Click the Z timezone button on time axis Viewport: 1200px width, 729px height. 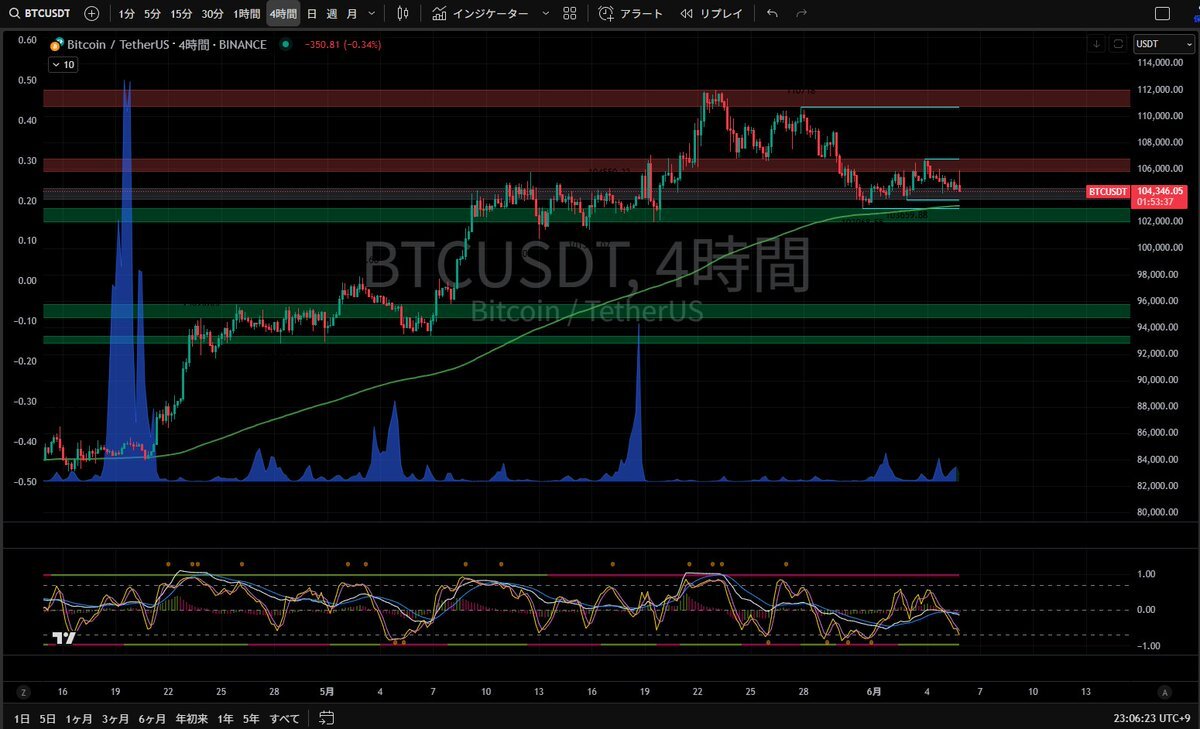pos(22,691)
